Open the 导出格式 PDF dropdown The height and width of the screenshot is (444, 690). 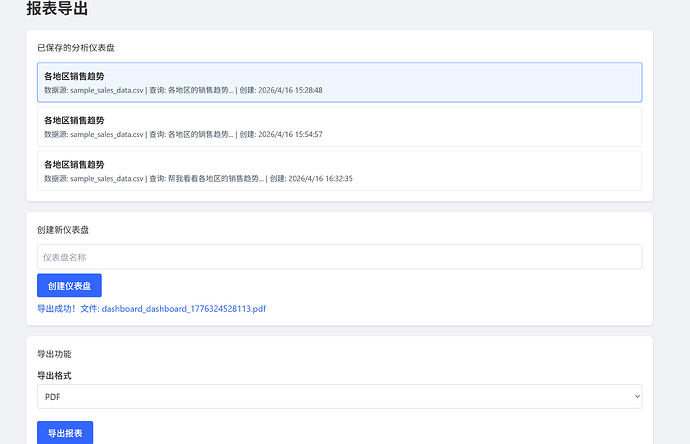(339, 397)
